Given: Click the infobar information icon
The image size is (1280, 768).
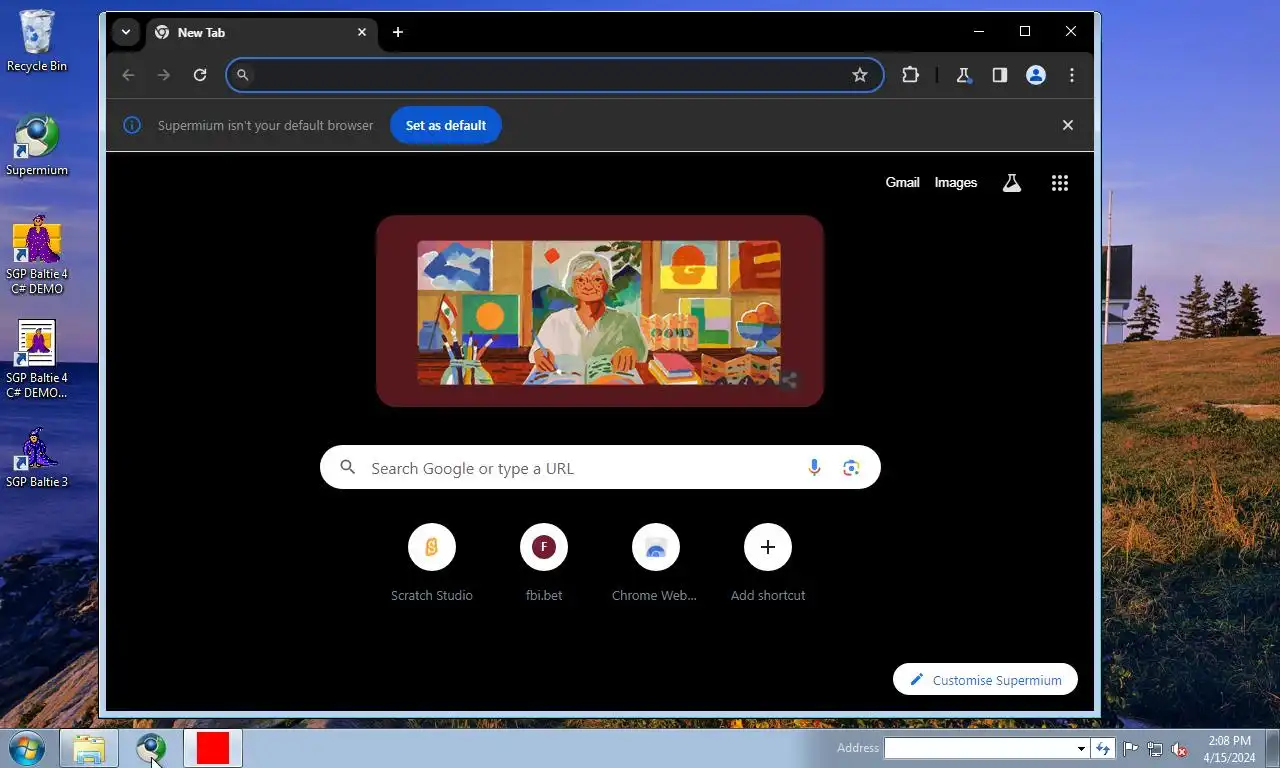Looking at the screenshot, I should click(x=132, y=125).
